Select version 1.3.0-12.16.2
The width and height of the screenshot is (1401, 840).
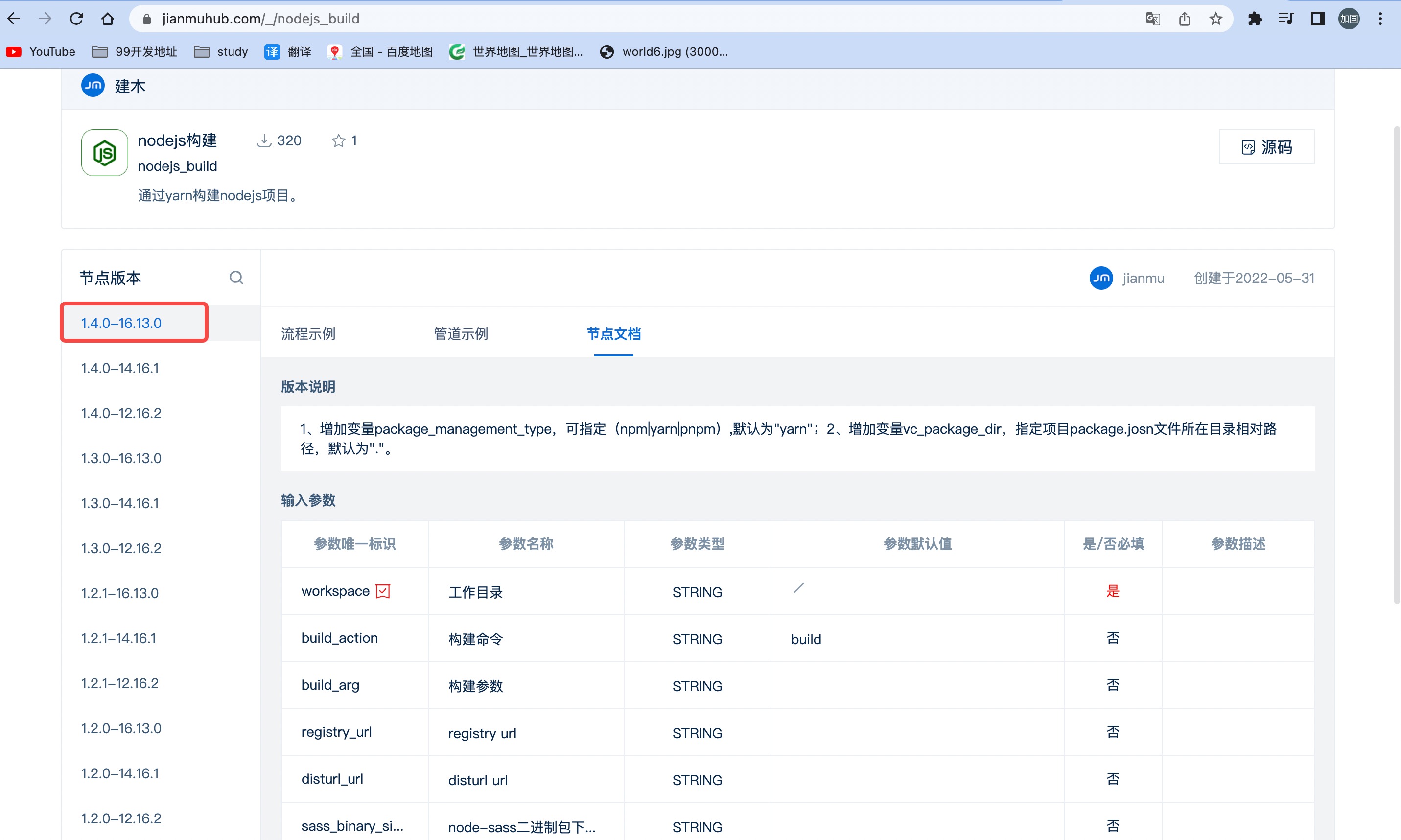coord(121,548)
